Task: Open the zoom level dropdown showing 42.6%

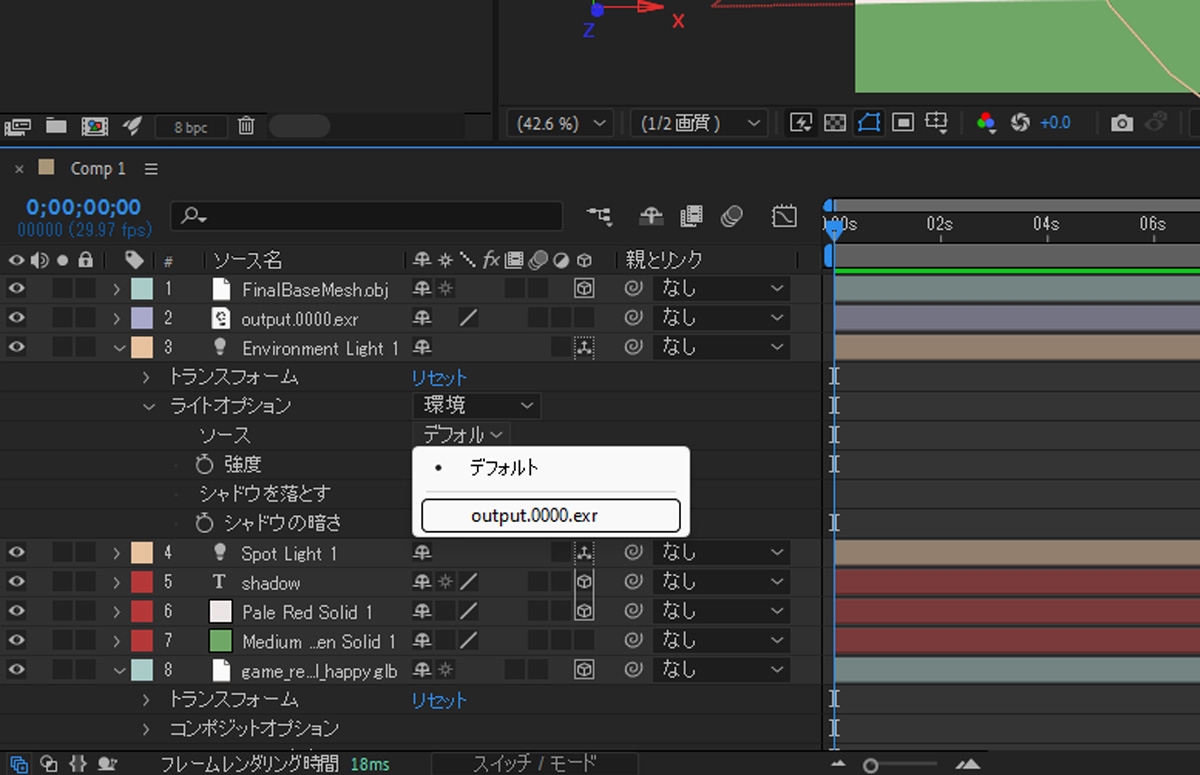Action: 559,122
